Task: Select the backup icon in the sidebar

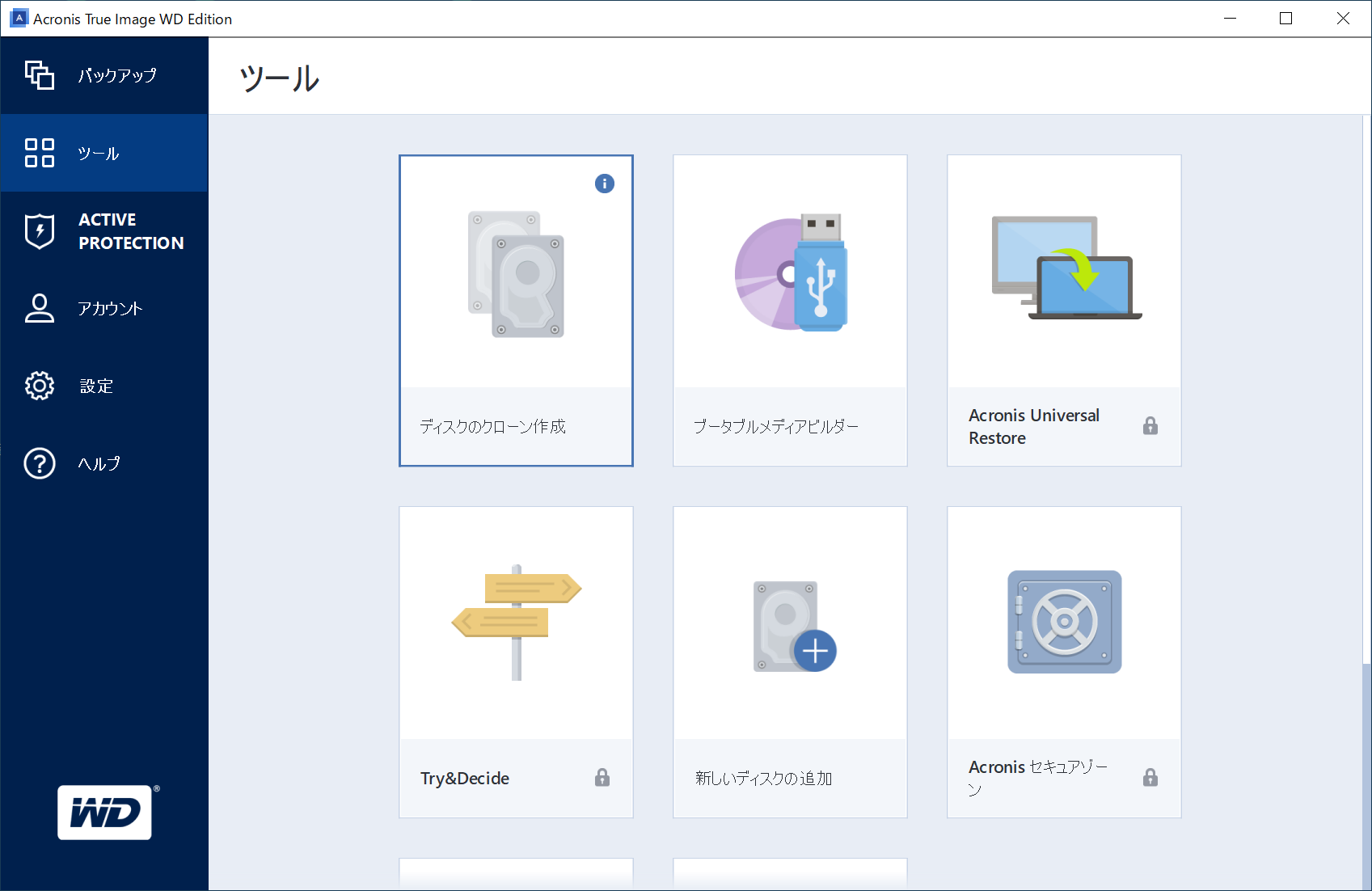Action: point(39,74)
